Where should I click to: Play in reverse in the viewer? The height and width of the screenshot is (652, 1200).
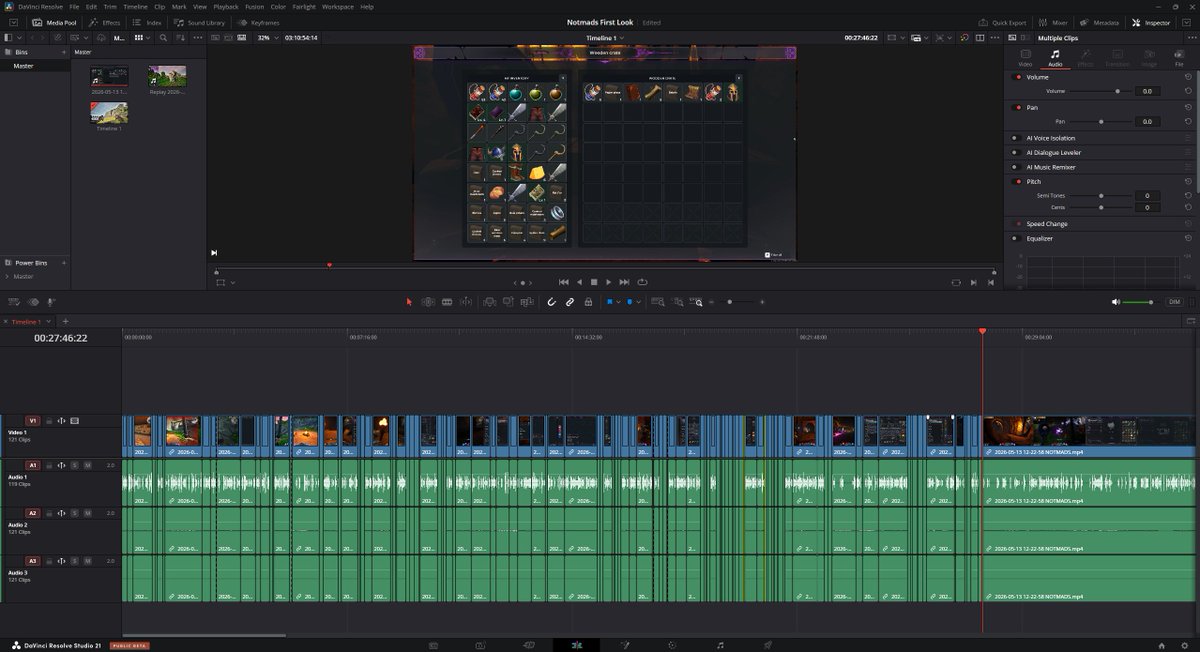coord(579,282)
